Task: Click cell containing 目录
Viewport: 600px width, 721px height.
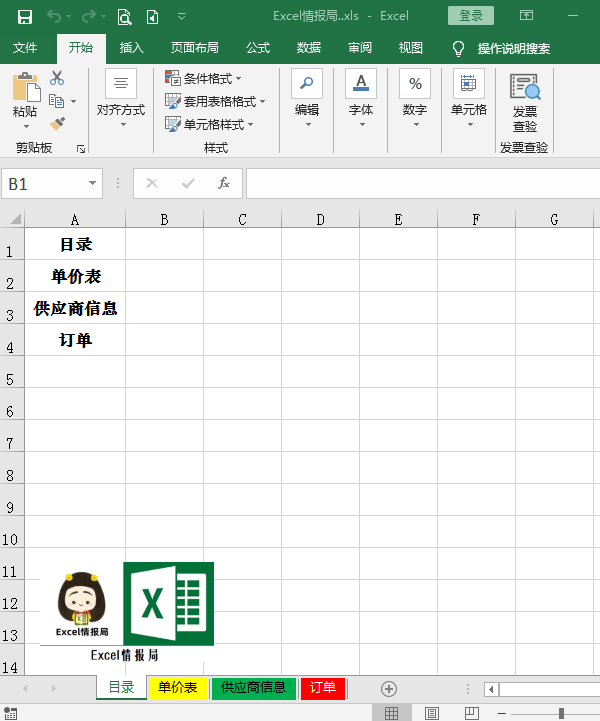Action: click(75, 244)
